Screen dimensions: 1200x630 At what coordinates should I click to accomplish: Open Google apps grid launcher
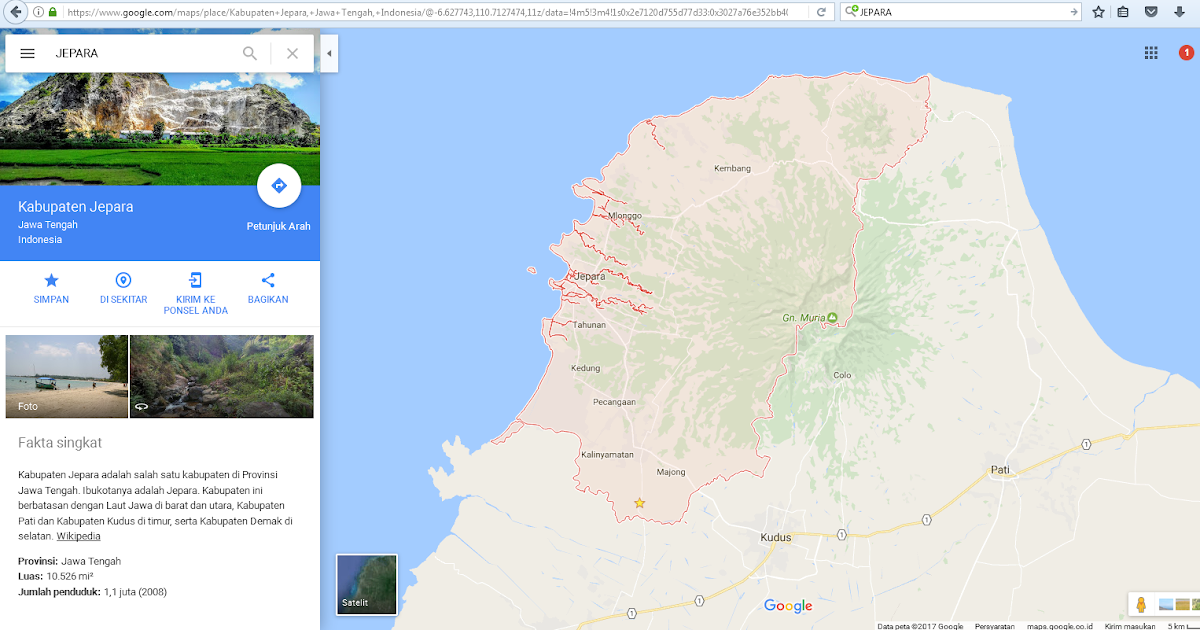point(1151,52)
